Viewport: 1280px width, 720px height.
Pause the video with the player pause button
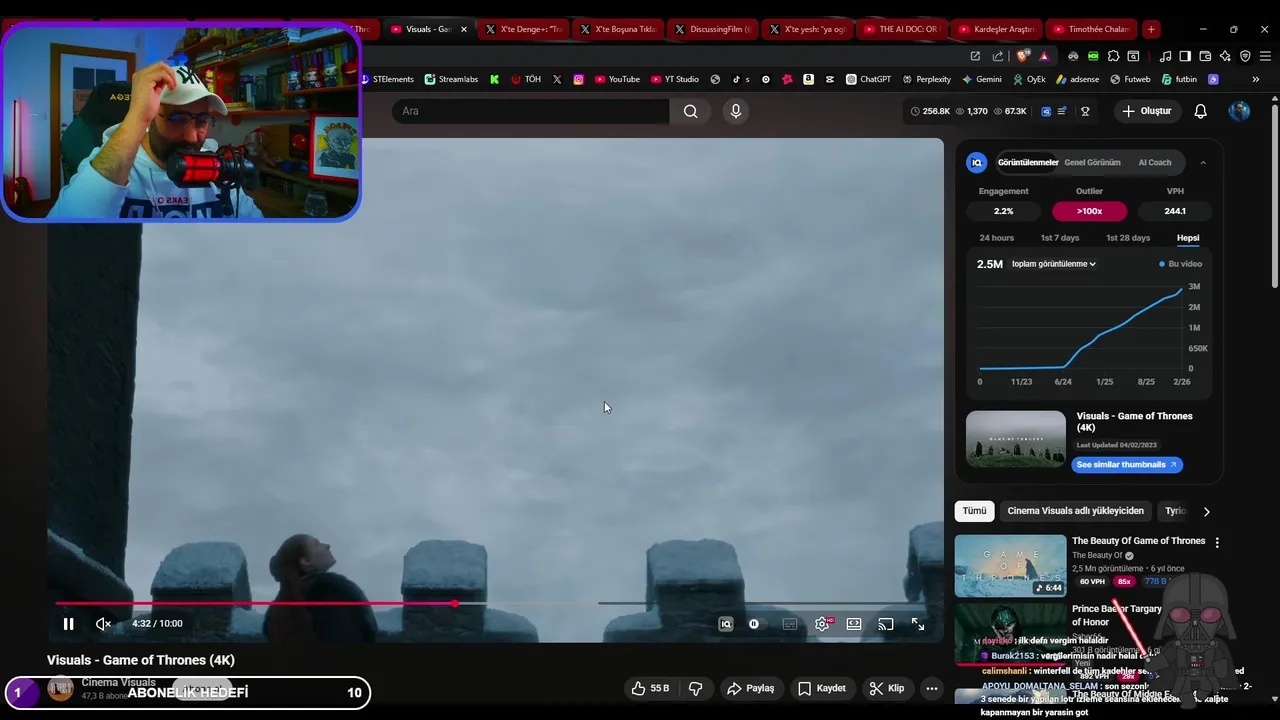(68, 624)
